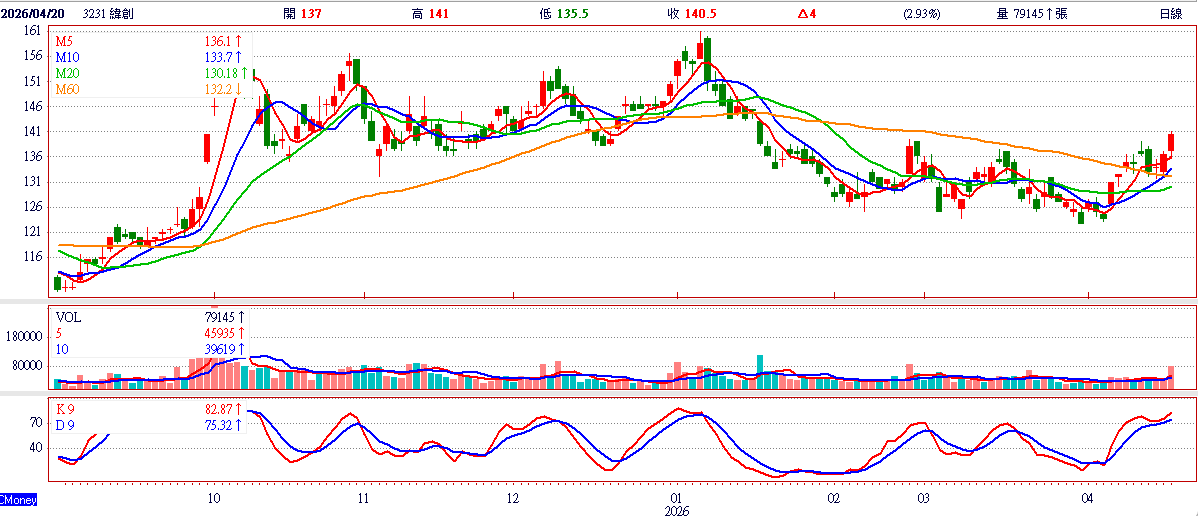Select the M20 moving average legend label
The height and width of the screenshot is (516, 1198).
tap(67, 74)
